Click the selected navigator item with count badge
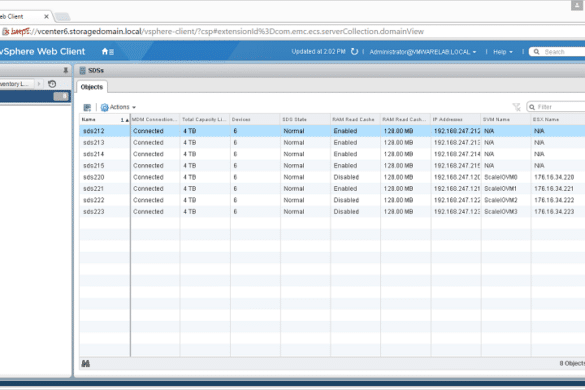 pos(35,97)
